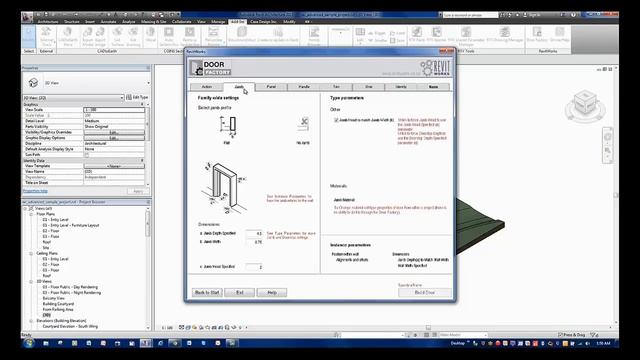Open the 3D View type dropdown
The image size is (640, 360).
pos(148,83)
